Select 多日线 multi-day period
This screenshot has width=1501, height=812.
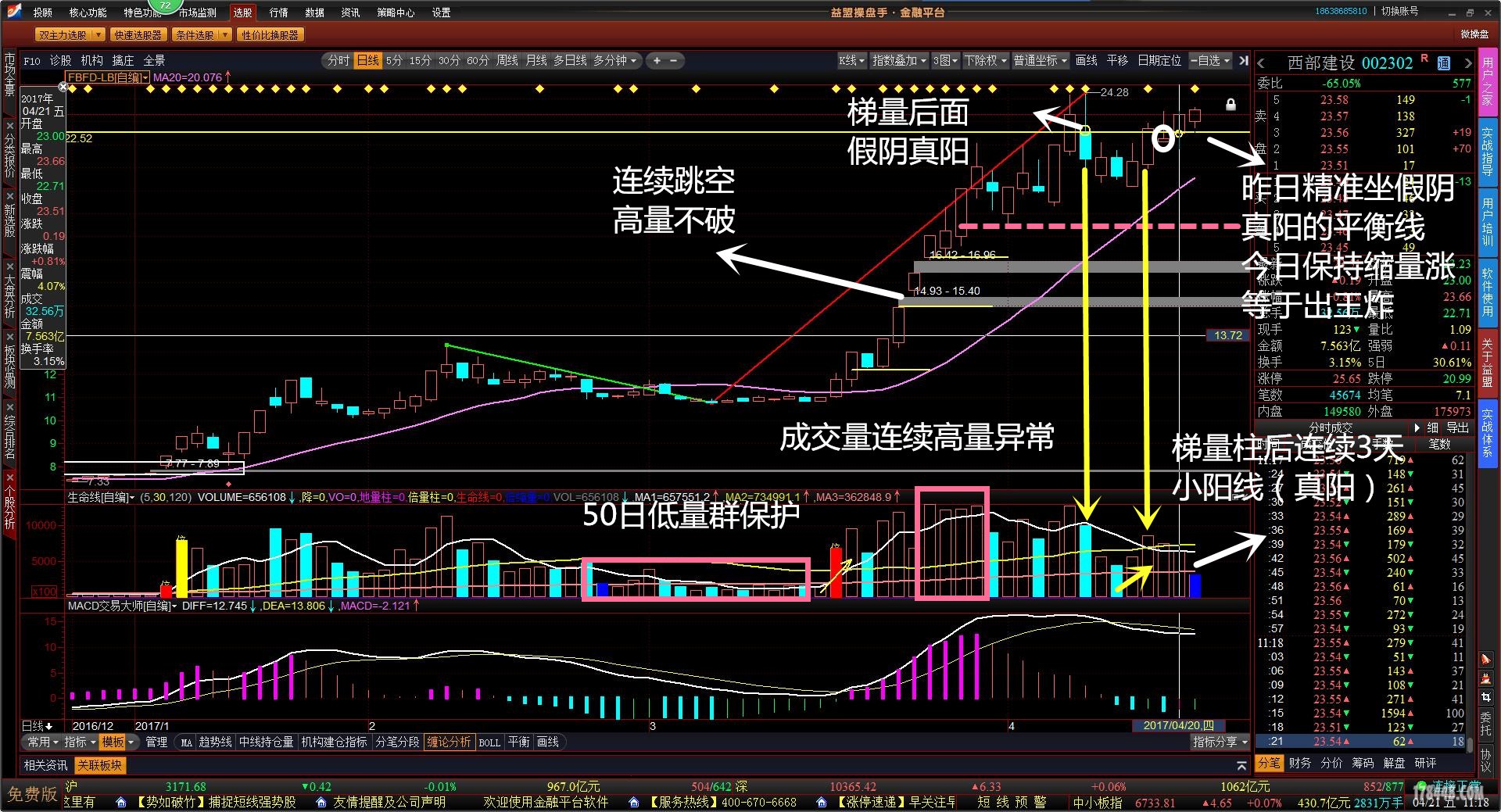(x=570, y=60)
